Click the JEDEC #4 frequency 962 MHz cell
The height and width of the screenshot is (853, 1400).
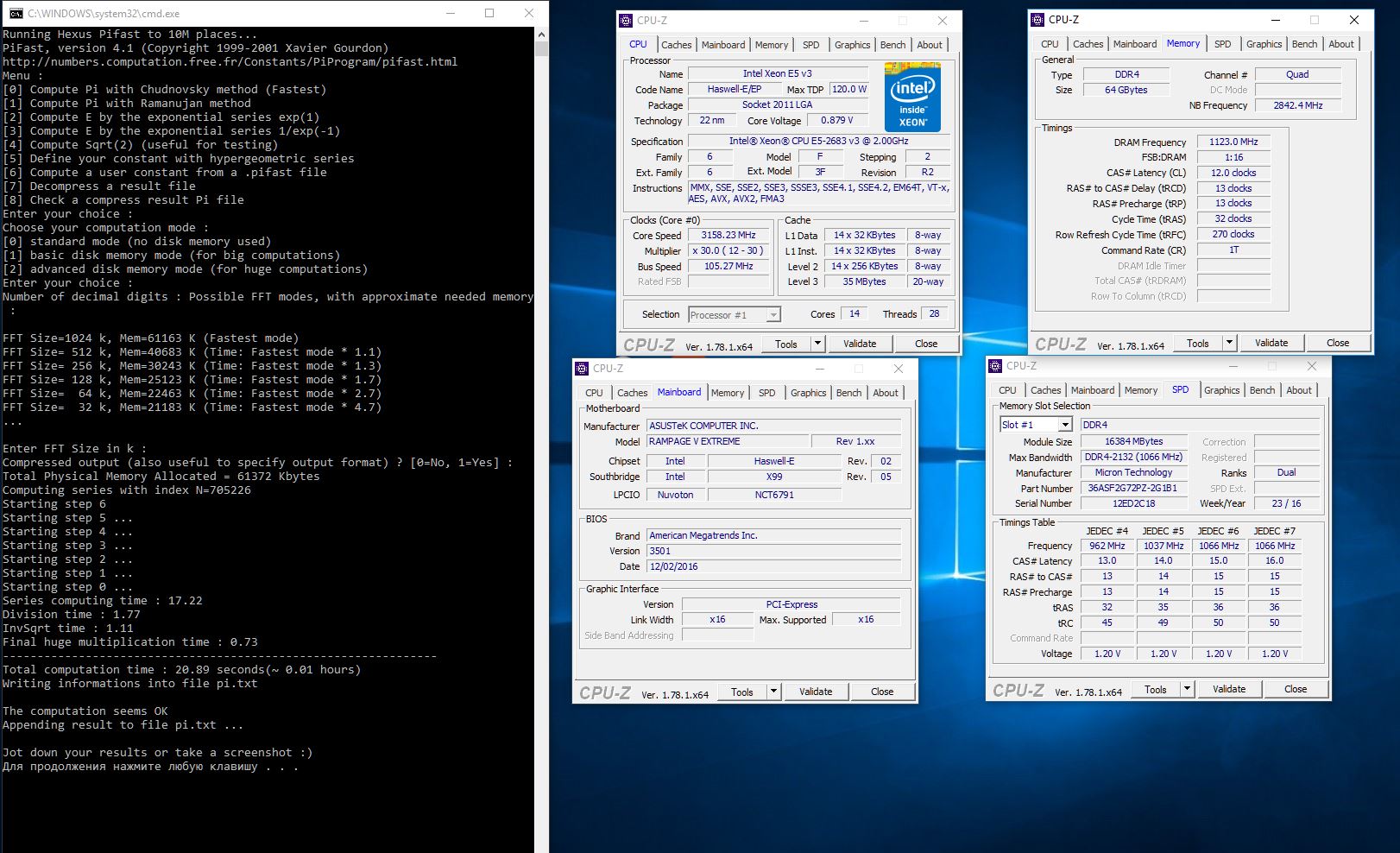point(1107,546)
